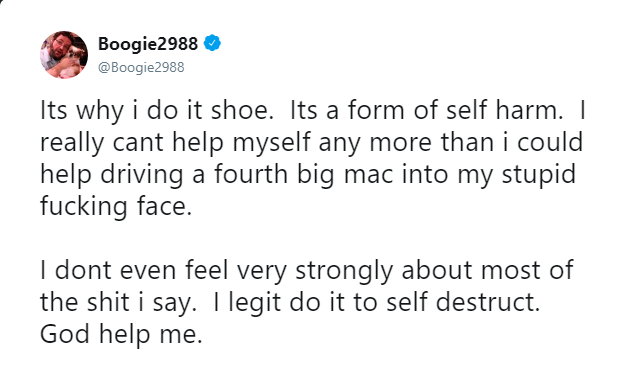Click the words "about most of"

coord(488,271)
